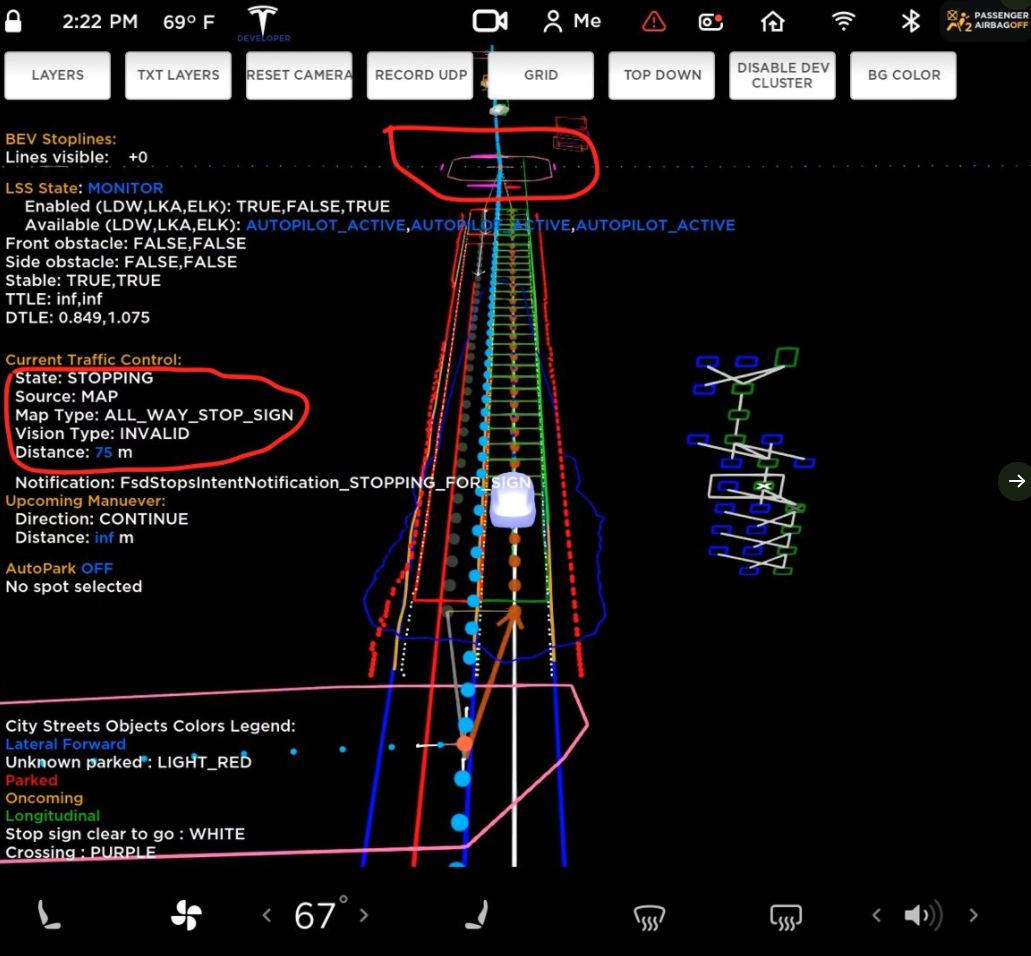Lower the volume with left chevron
Viewport: 1031px width, 956px height.
876,915
